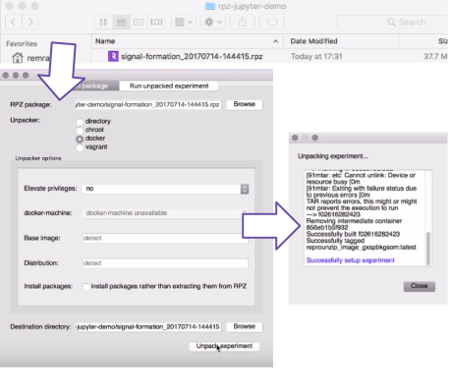The image size is (450, 372).
Task: Select vagrant unpacker radio button
Action: pos(80,147)
